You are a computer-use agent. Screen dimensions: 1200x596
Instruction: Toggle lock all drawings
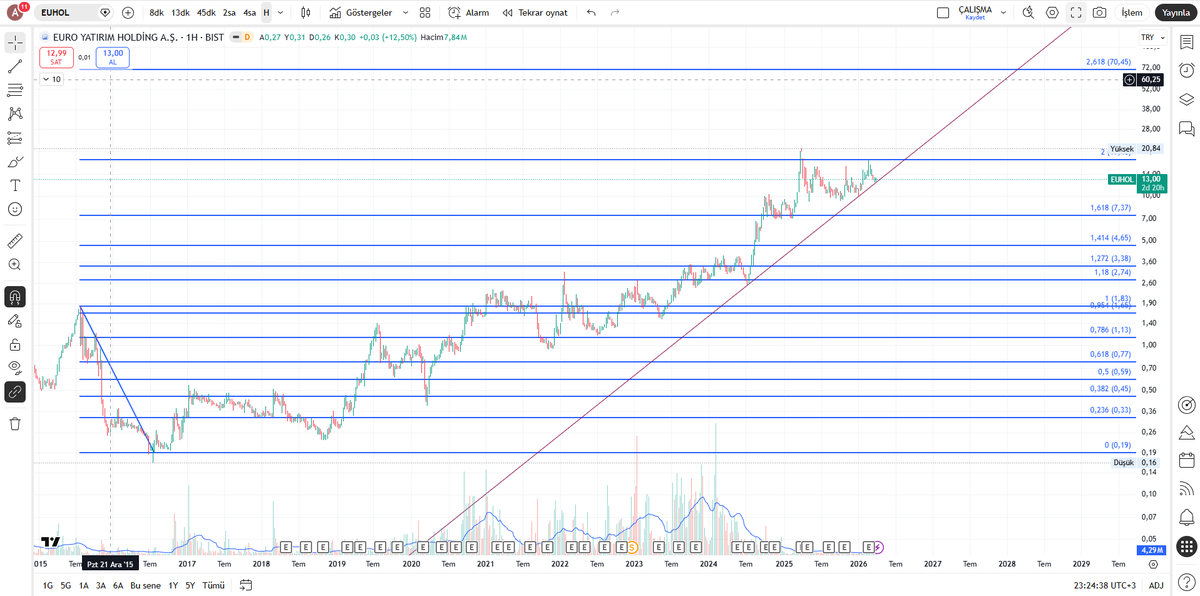point(15,345)
